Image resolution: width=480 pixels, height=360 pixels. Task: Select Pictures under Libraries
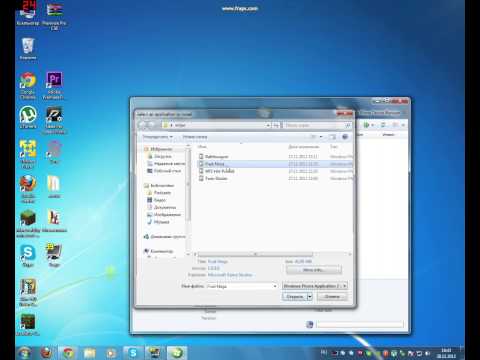164,215
